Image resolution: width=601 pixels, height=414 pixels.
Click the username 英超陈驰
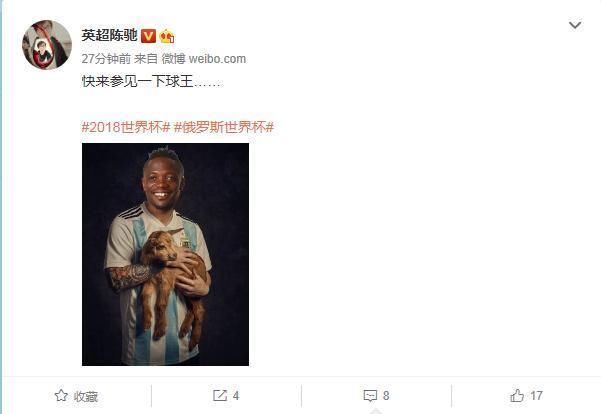pos(109,35)
